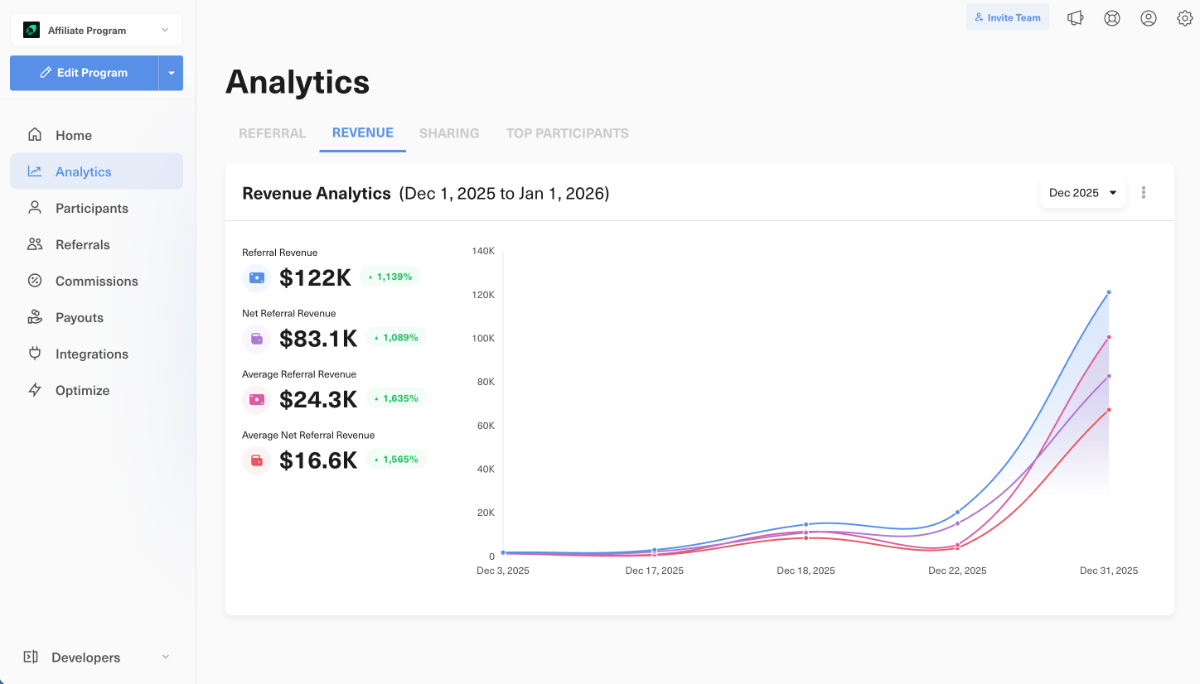The height and width of the screenshot is (684, 1200).
Task: Switch to the Referral tab
Action: pyautogui.click(x=272, y=133)
